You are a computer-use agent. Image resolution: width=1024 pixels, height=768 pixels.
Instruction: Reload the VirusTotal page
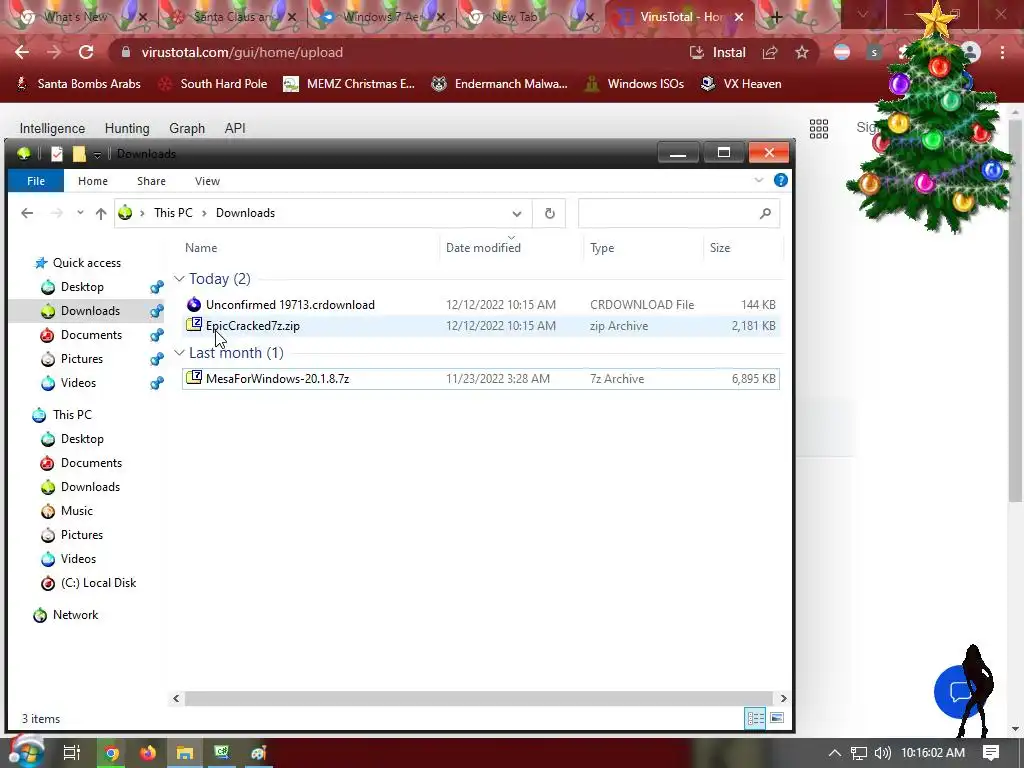click(x=86, y=52)
